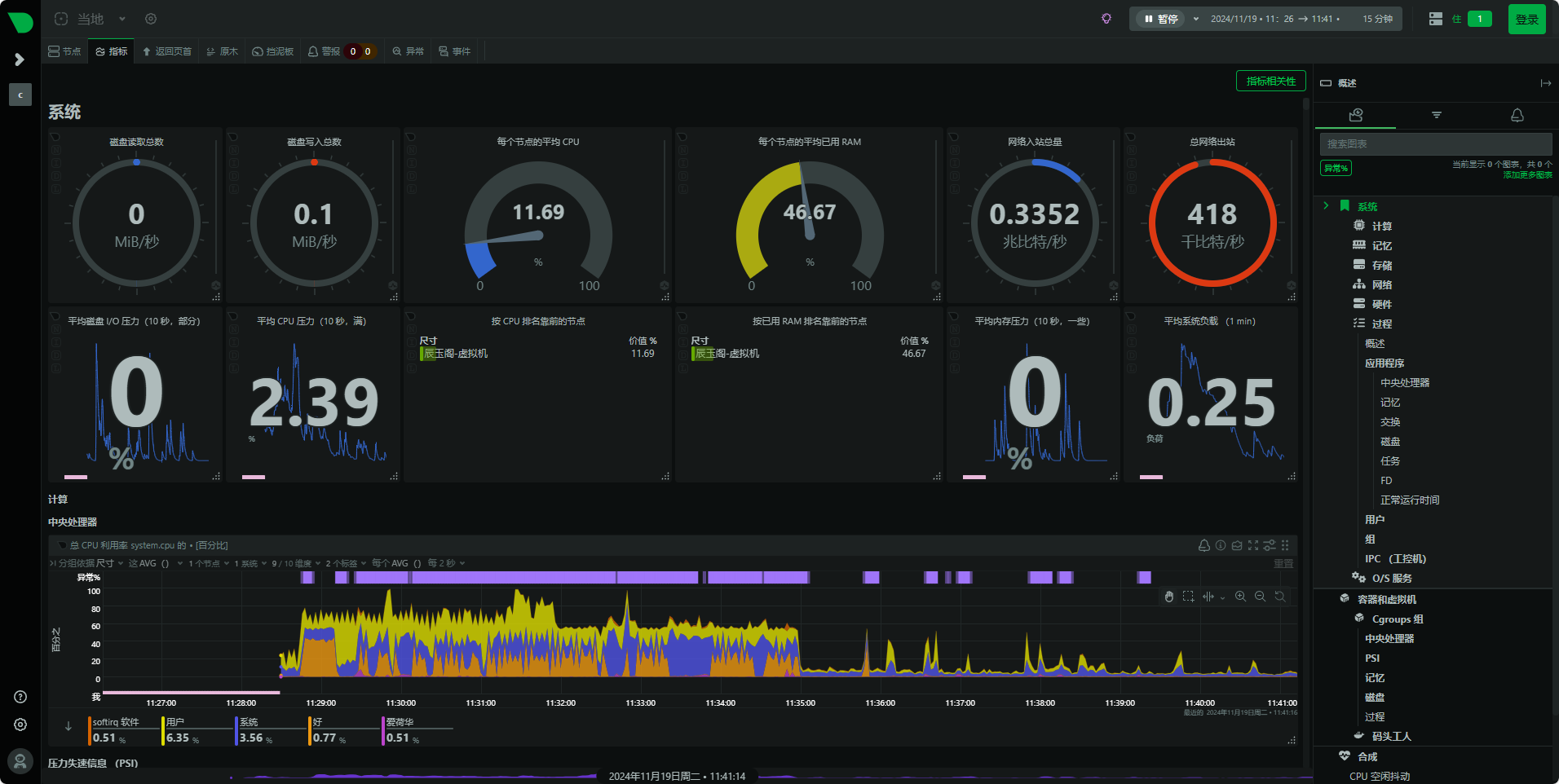The image size is (1559, 784).
Task: Click the 指标相关性 button
Action: [1270, 81]
